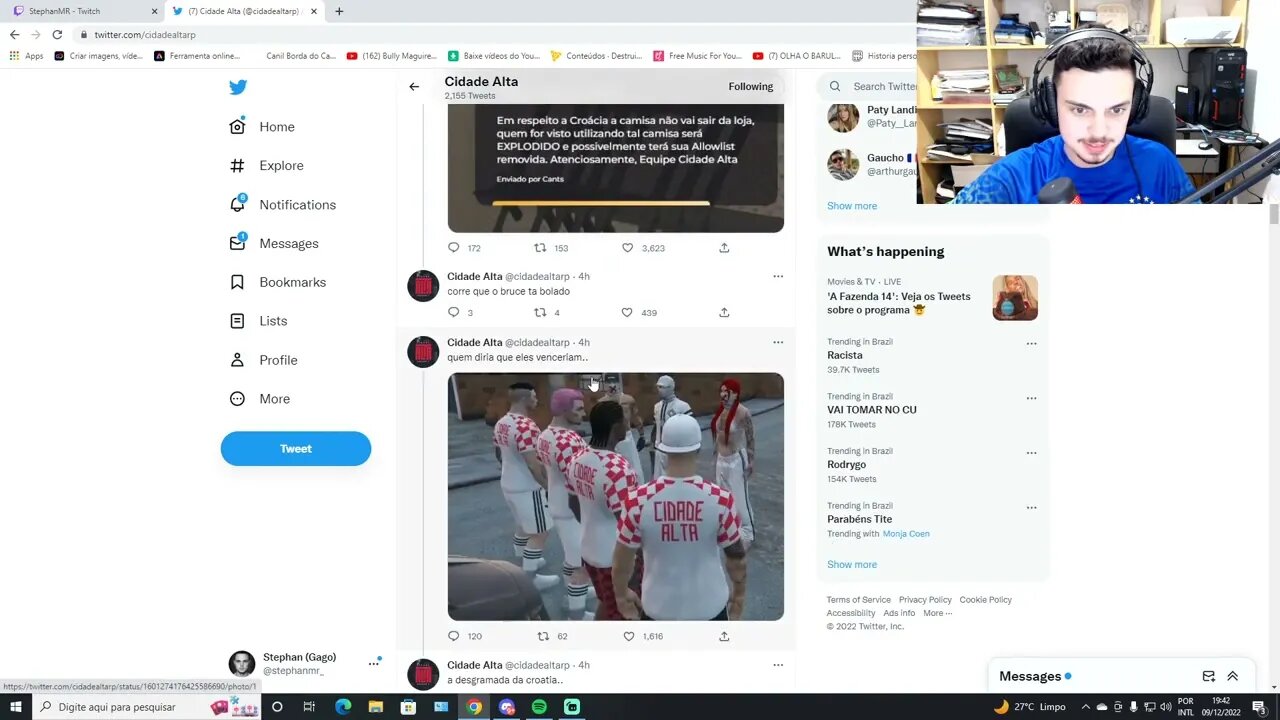Viewport: 1280px width, 720px height.
Task: Open the Windows Start menu
Action: click(x=15, y=707)
